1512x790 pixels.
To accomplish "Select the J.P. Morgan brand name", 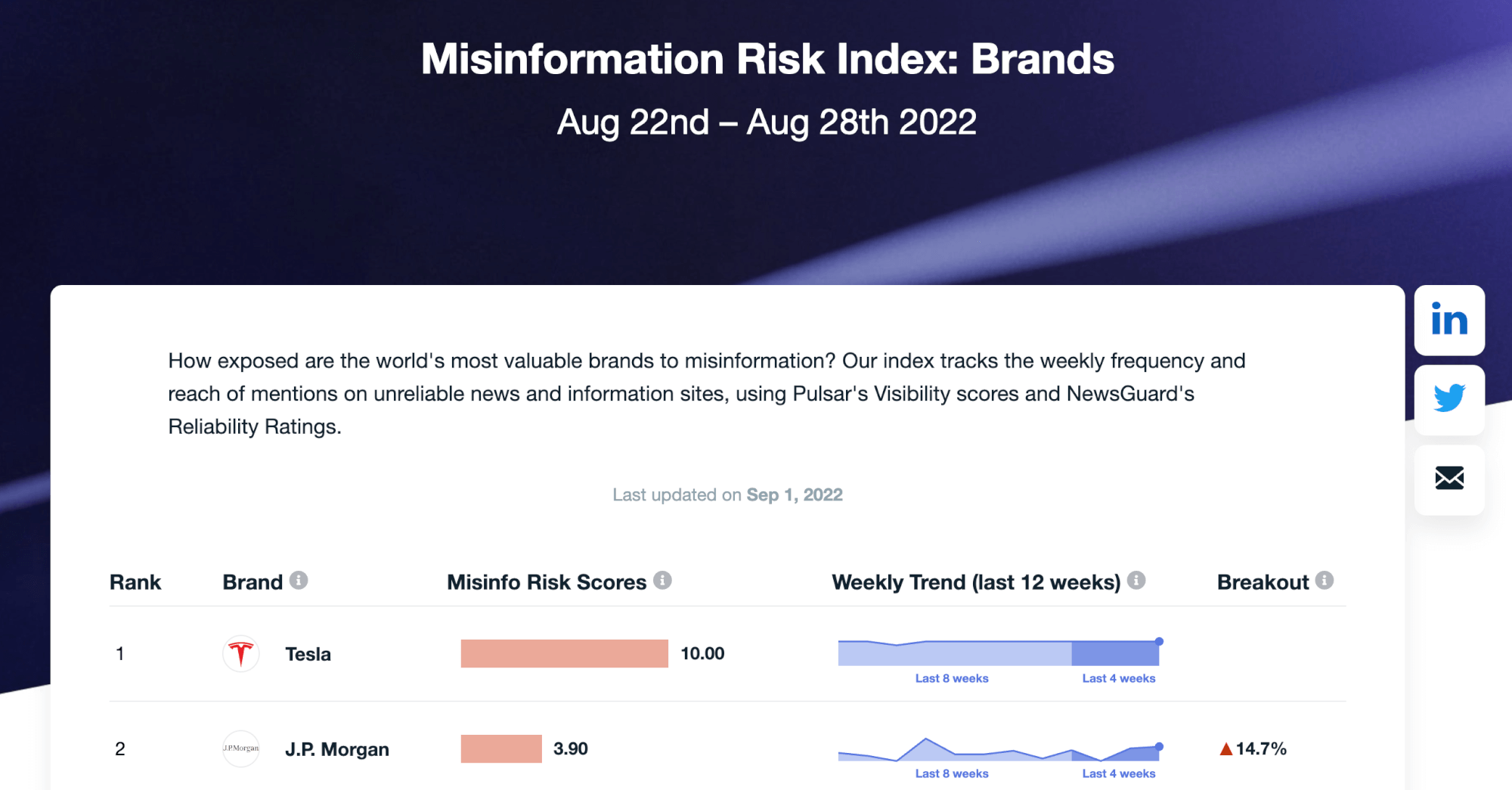I will coord(336,749).
